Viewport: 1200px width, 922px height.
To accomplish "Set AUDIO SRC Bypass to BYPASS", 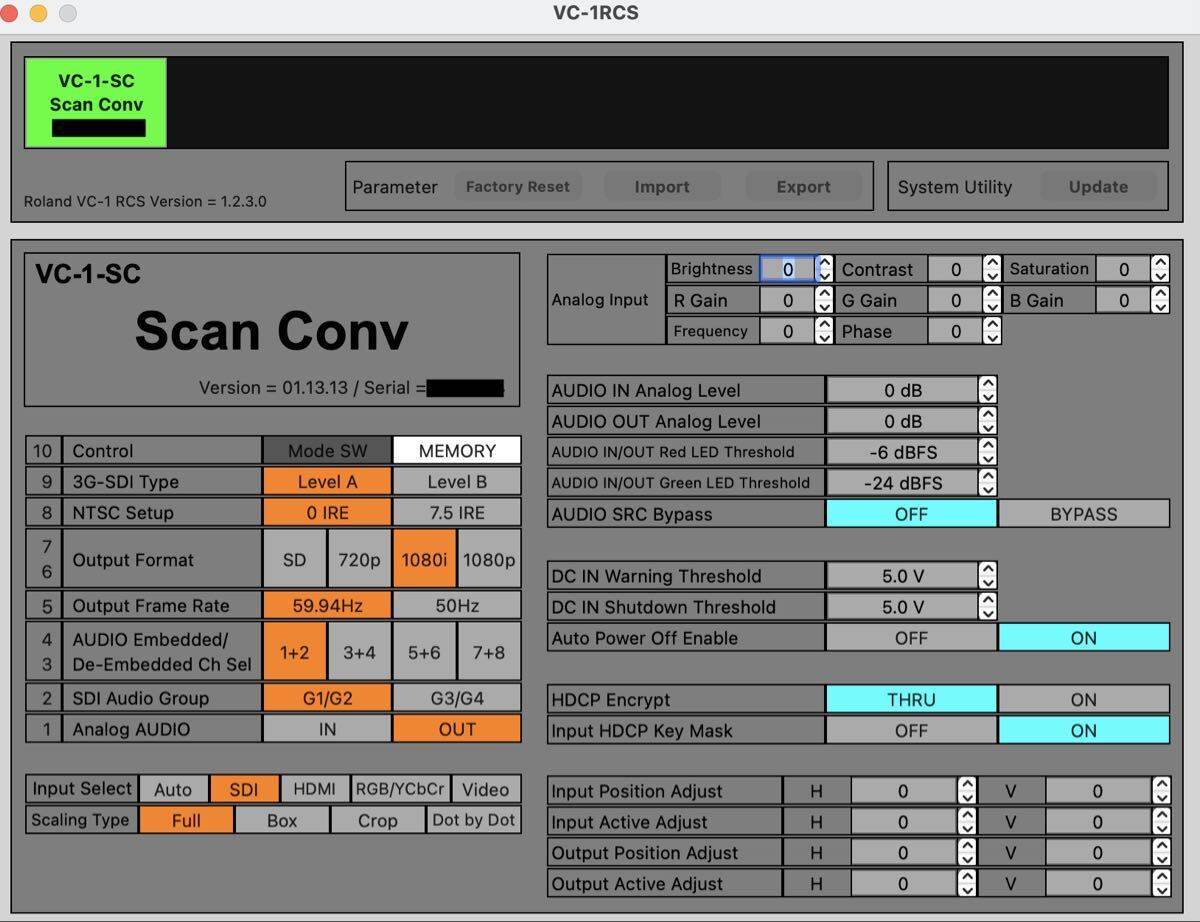I will tap(1084, 514).
